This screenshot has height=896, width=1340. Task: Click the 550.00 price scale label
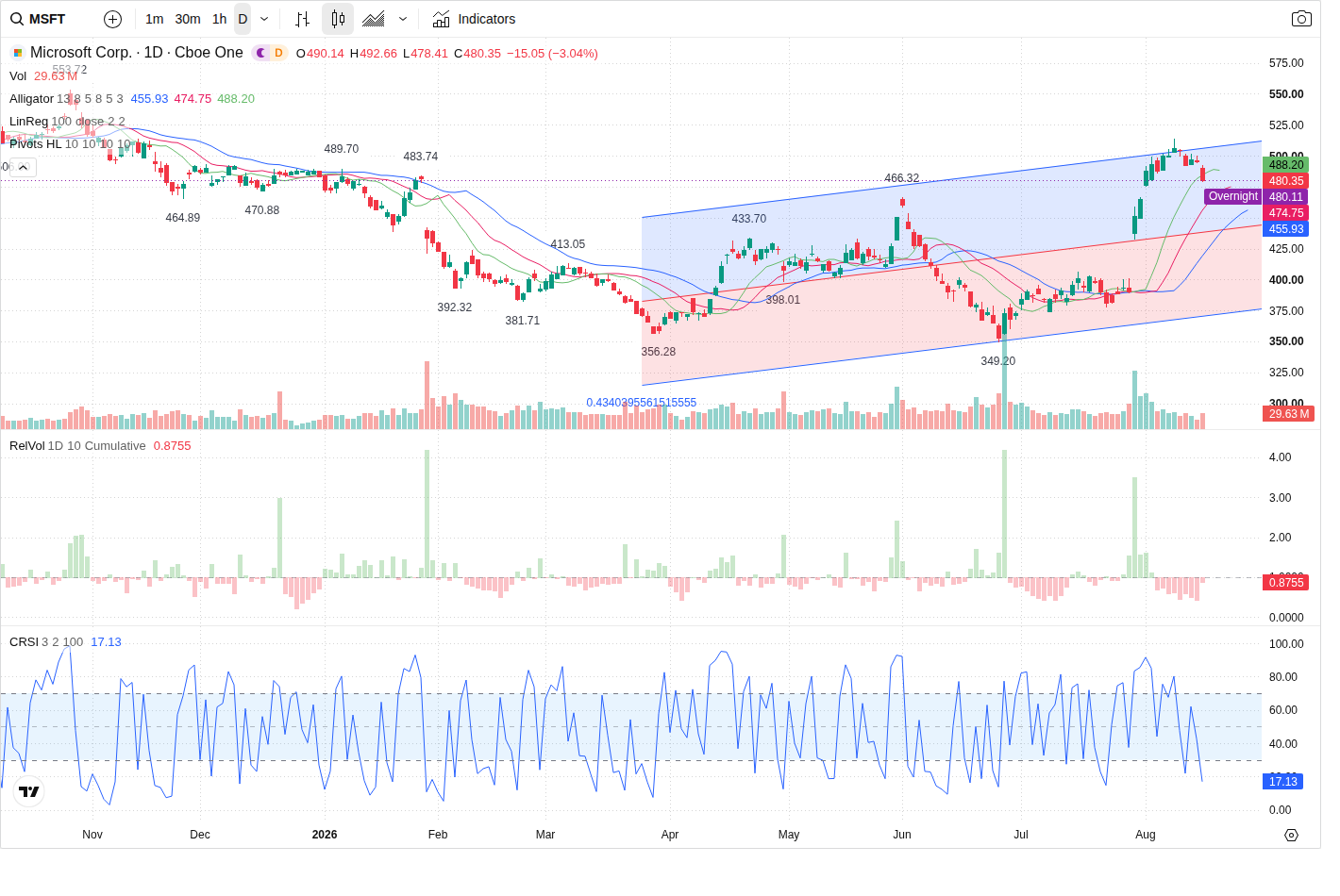tap(1286, 94)
